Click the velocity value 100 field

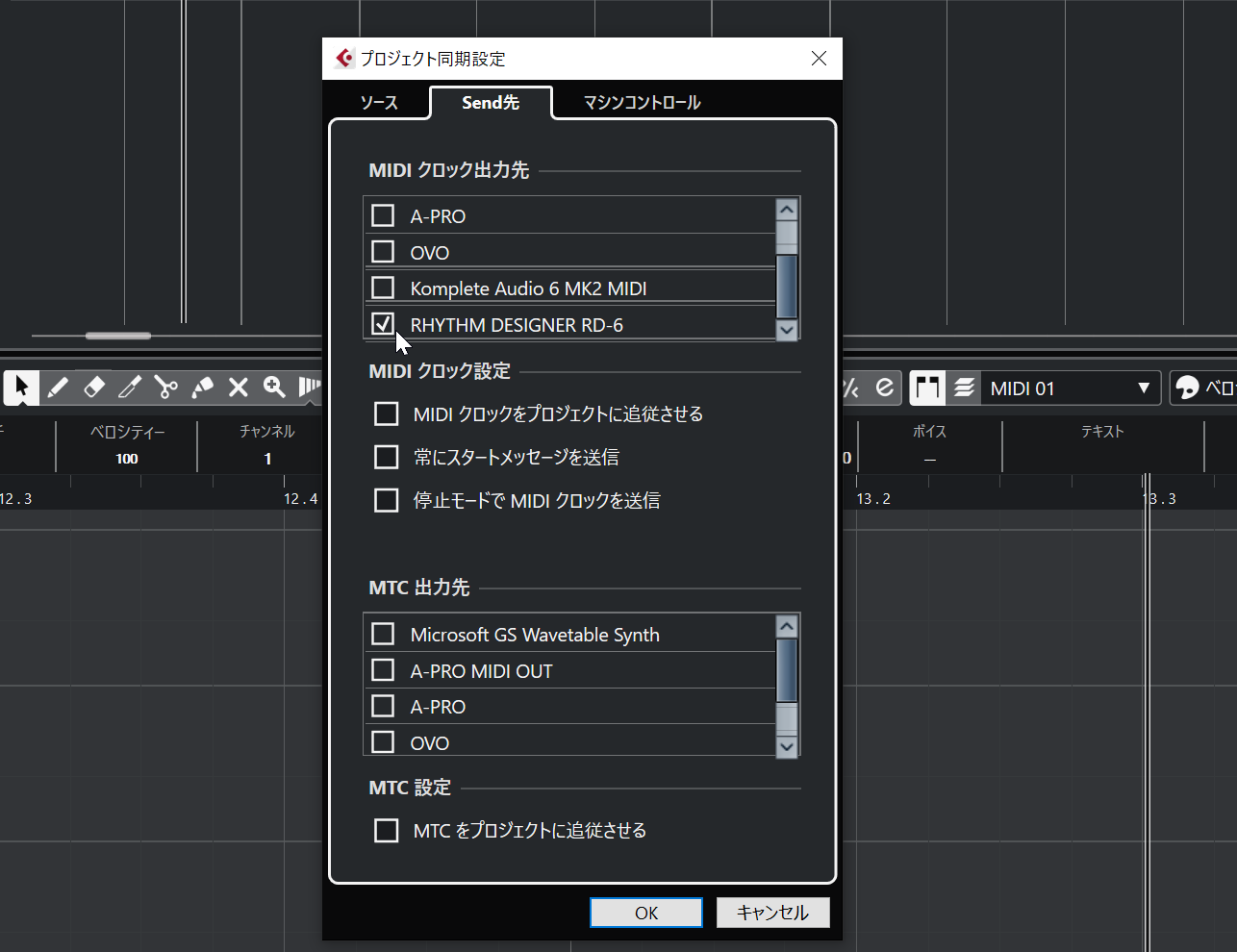point(127,459)
